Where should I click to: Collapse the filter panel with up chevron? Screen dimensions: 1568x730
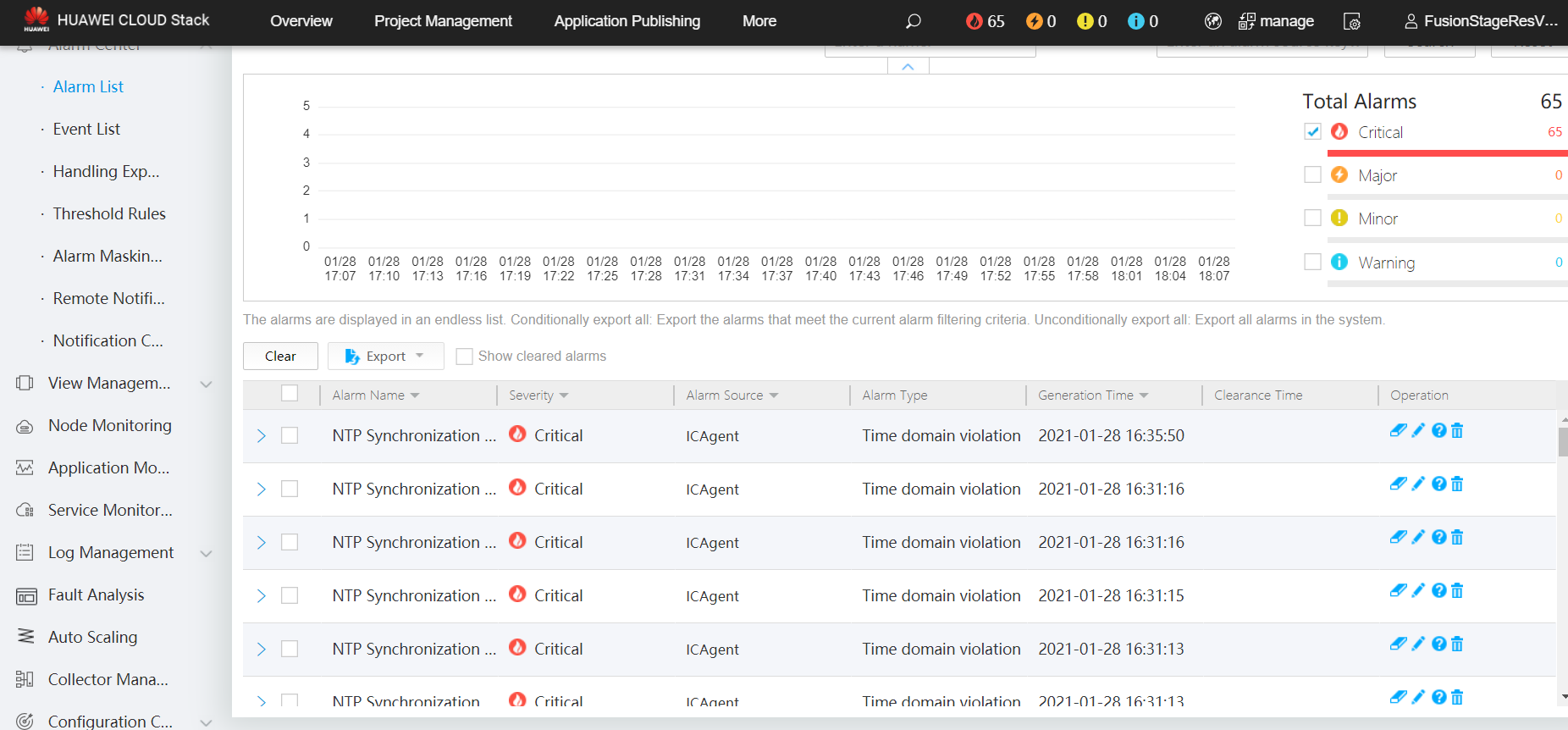click(x=908, y=67)
